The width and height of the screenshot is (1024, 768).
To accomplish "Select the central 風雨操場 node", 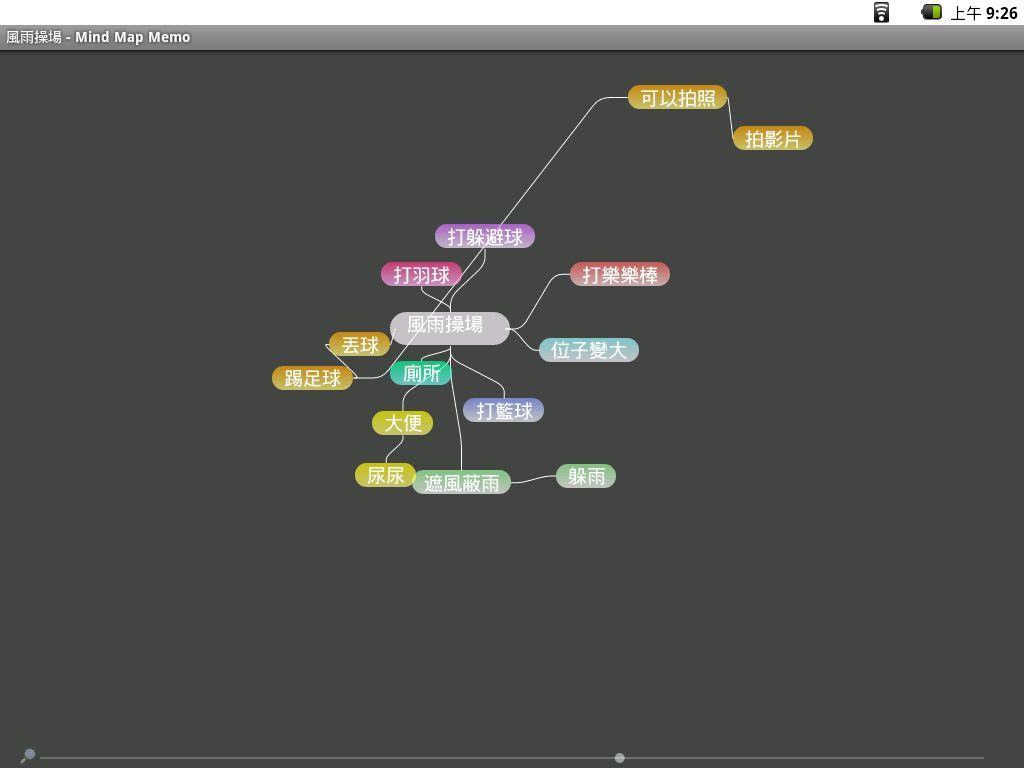I will 449,326.
